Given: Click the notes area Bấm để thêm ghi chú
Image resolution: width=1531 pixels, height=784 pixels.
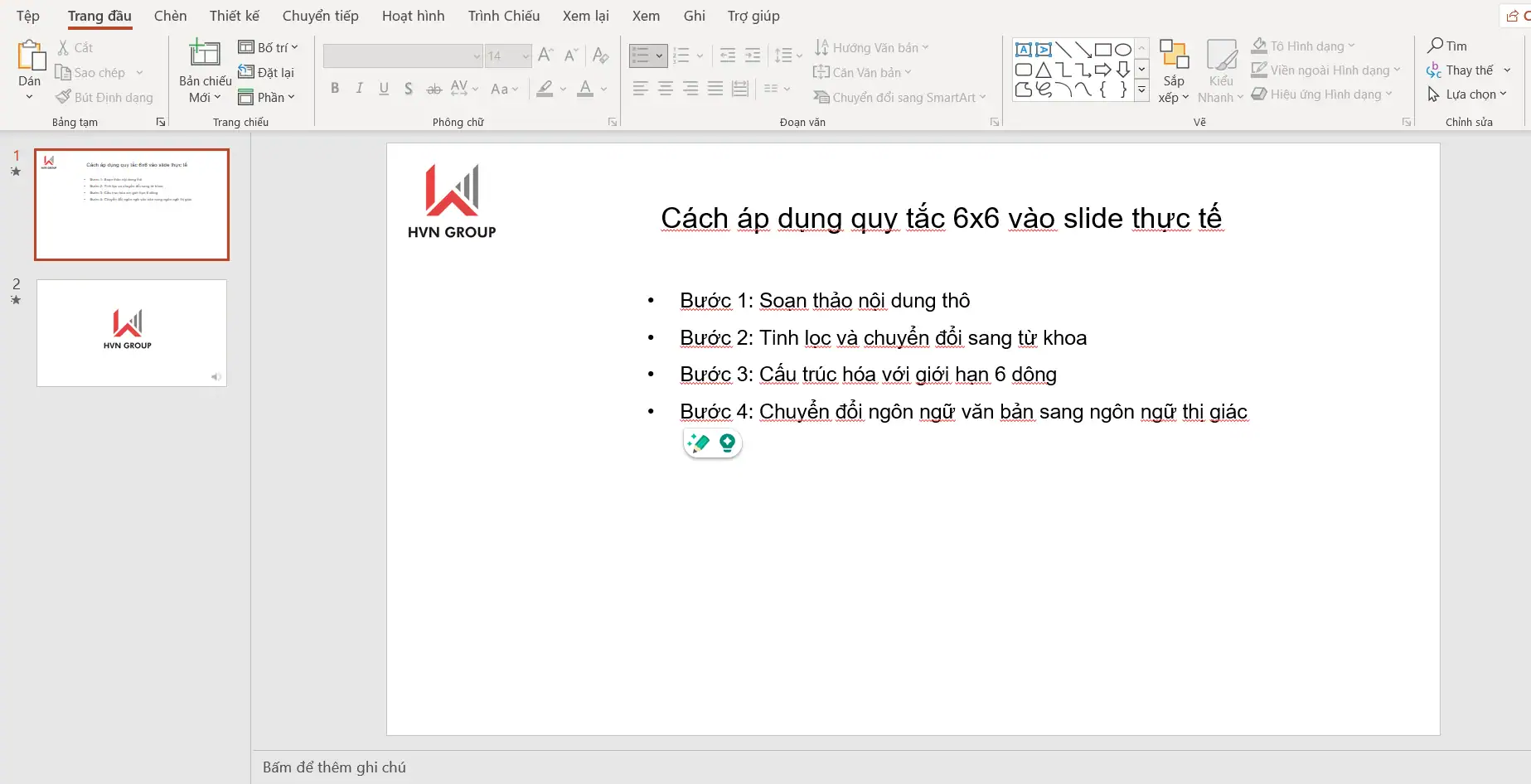Looking at the screenshot, I should [x=334, y=767].
